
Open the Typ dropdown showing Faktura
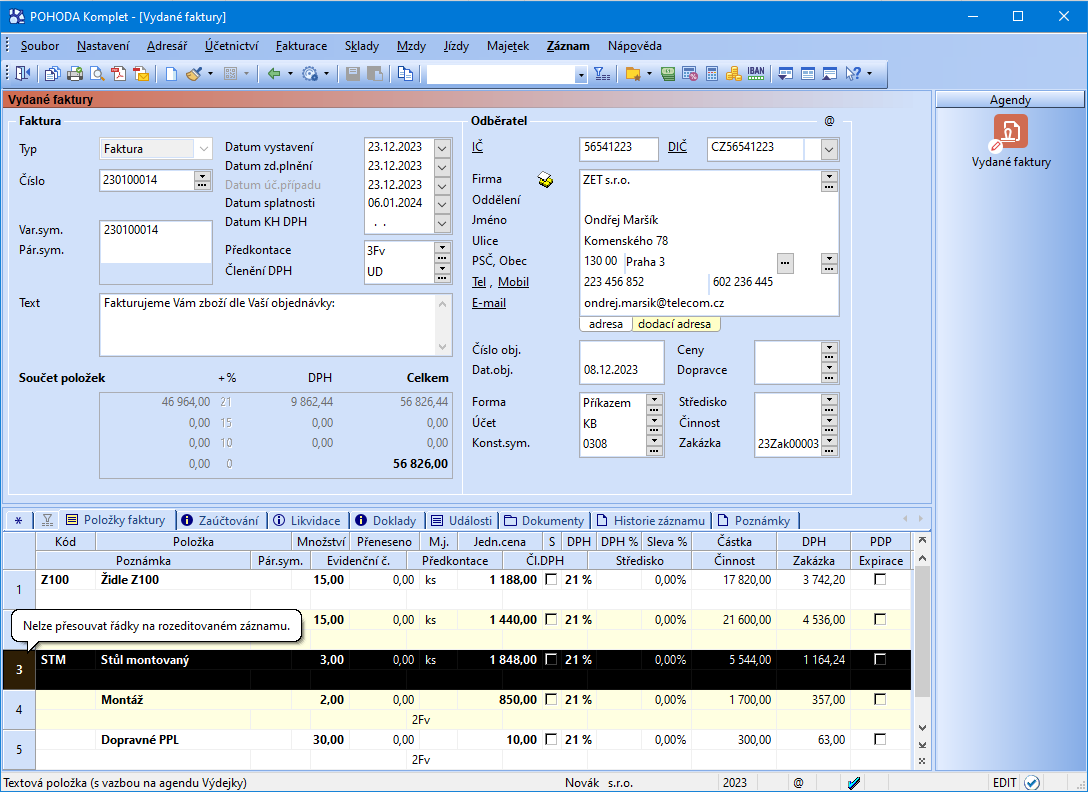203,149
